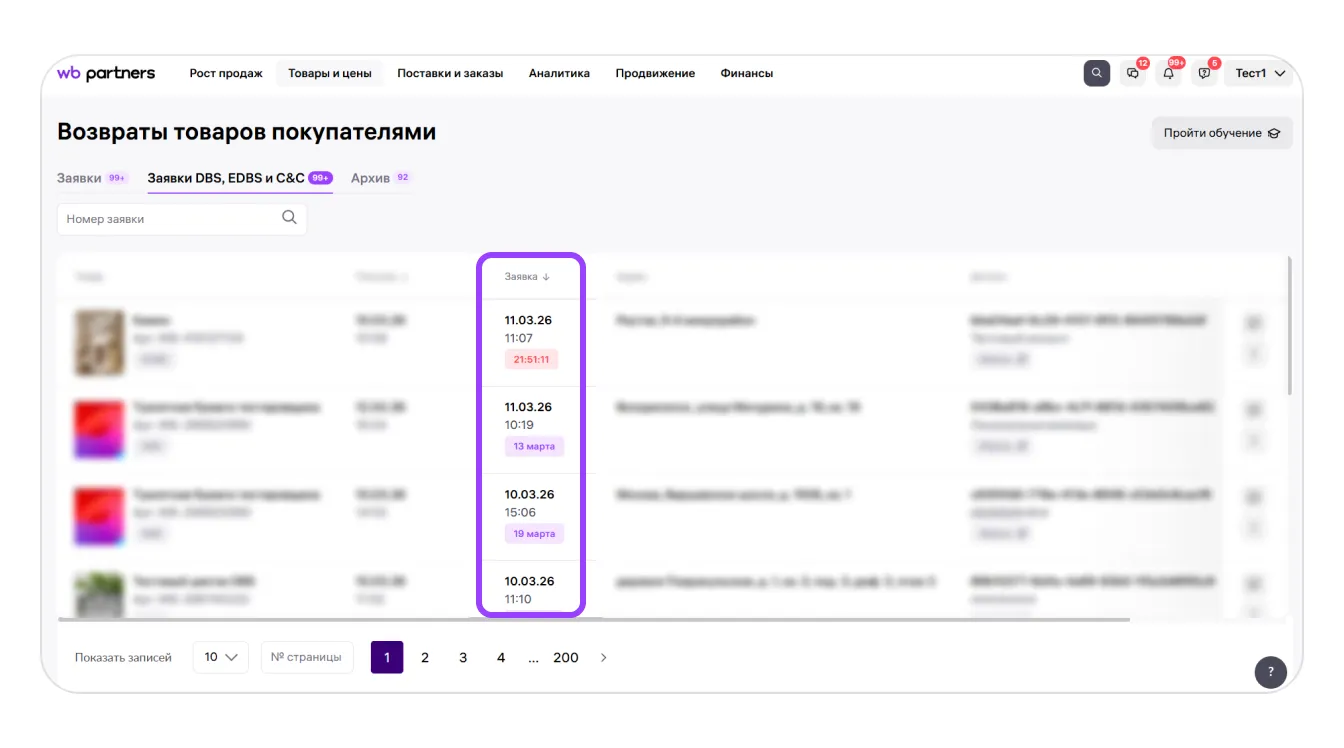Open the records-per-page dropdown showing 10

pyautogui.click(x=220, y=657)
